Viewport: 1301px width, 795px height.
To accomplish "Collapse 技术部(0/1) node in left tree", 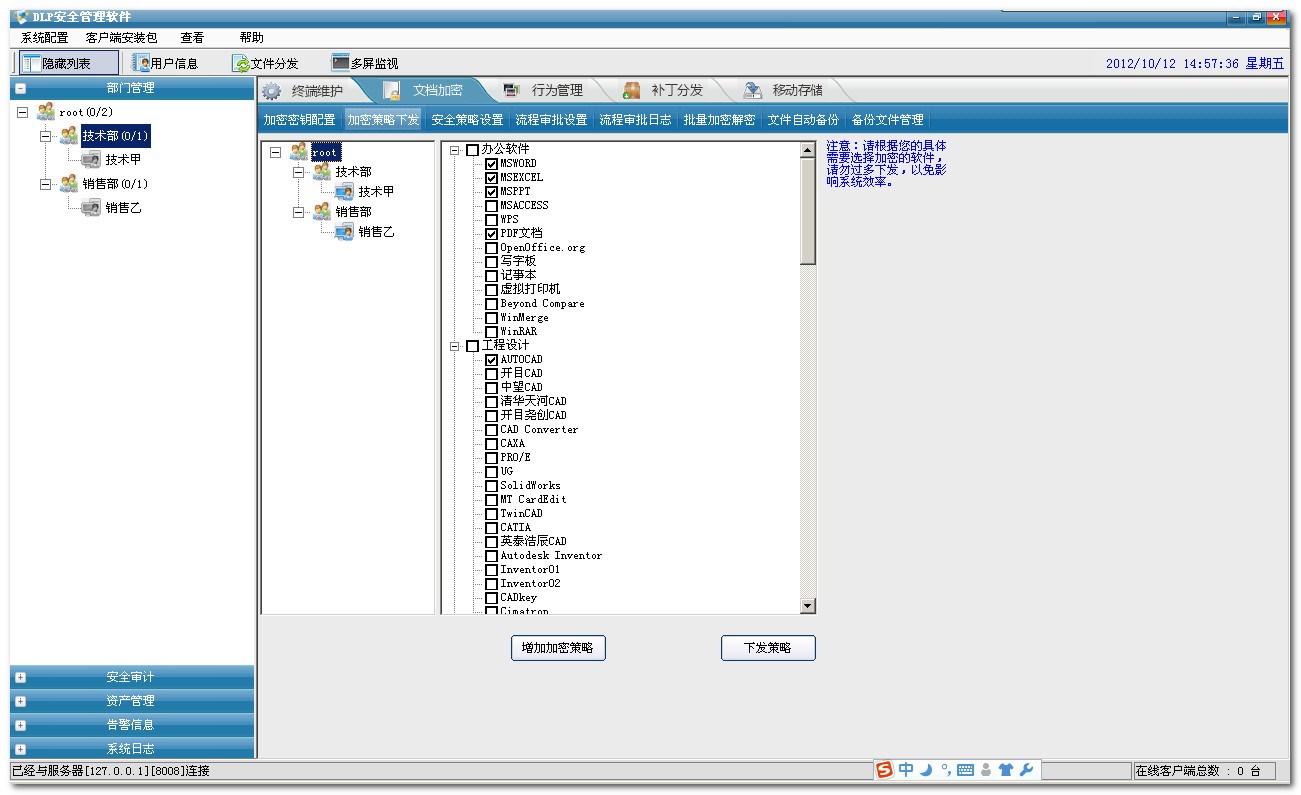I will pyautogui.click(x=45, y=135).
